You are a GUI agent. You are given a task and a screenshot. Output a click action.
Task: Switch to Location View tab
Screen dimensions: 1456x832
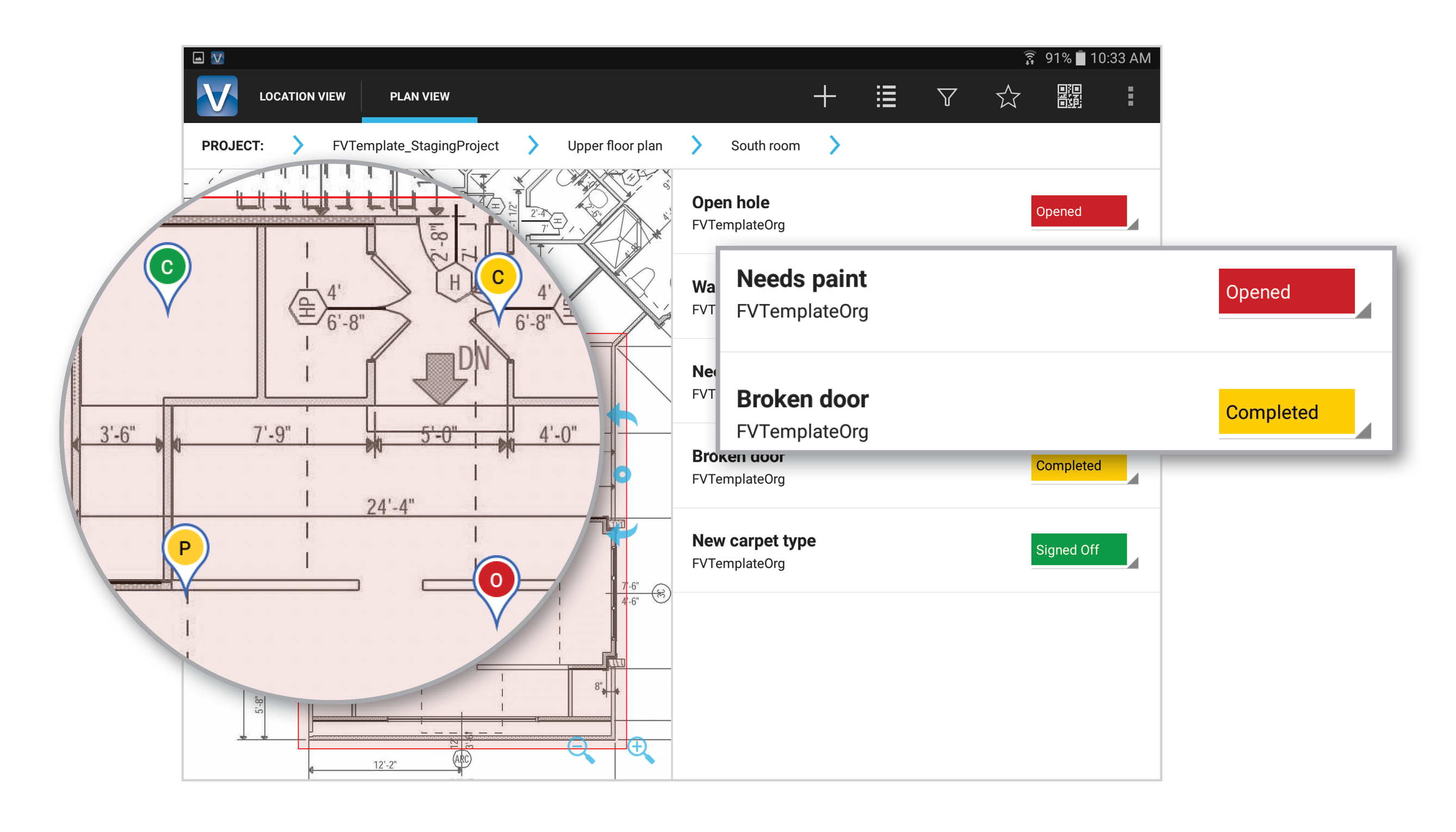click(302, 96)
